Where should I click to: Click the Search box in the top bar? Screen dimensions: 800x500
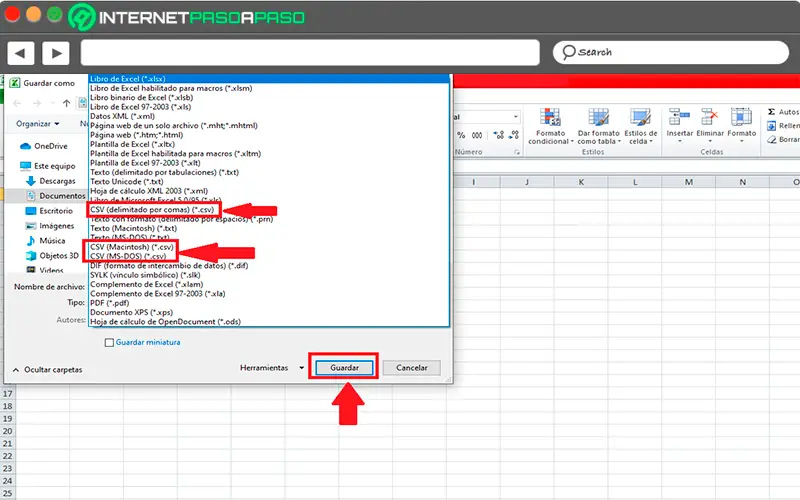pyautogui.click(x=670, y=53)
